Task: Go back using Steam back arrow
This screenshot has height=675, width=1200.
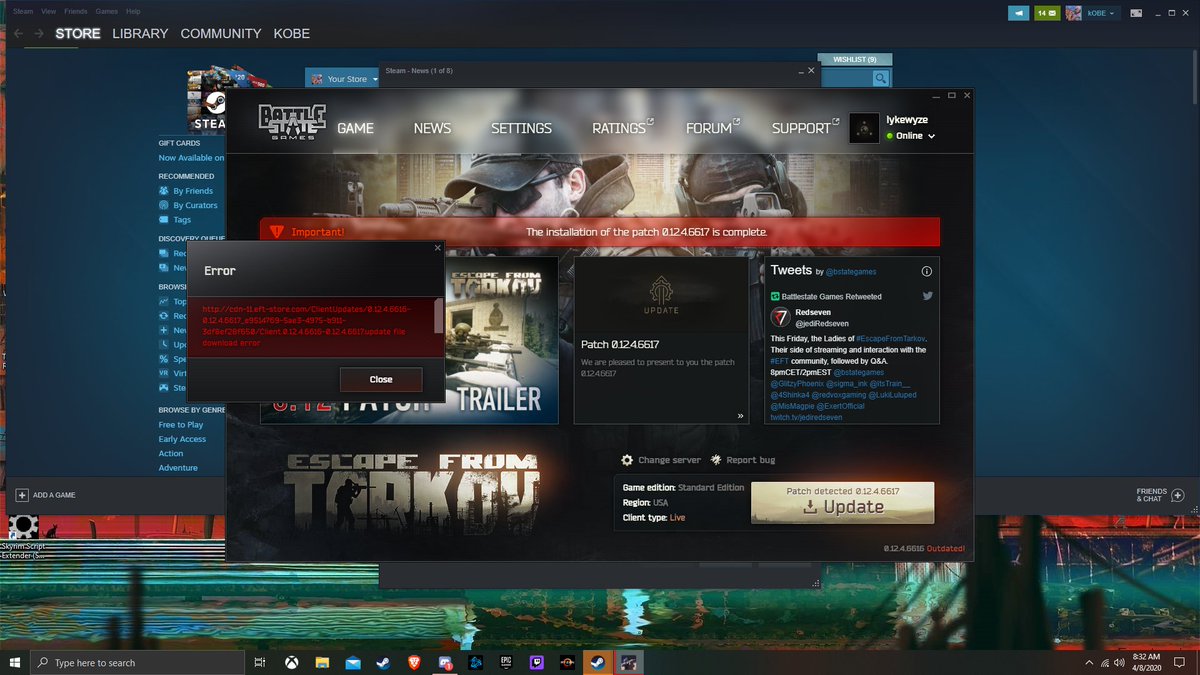Action: pyautogui.click(x=18, y=33)
